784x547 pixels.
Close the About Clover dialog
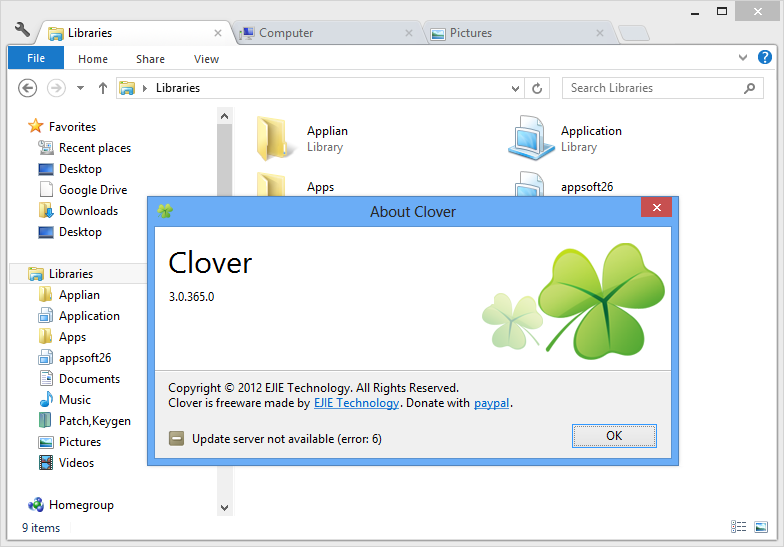pos(656,208)
